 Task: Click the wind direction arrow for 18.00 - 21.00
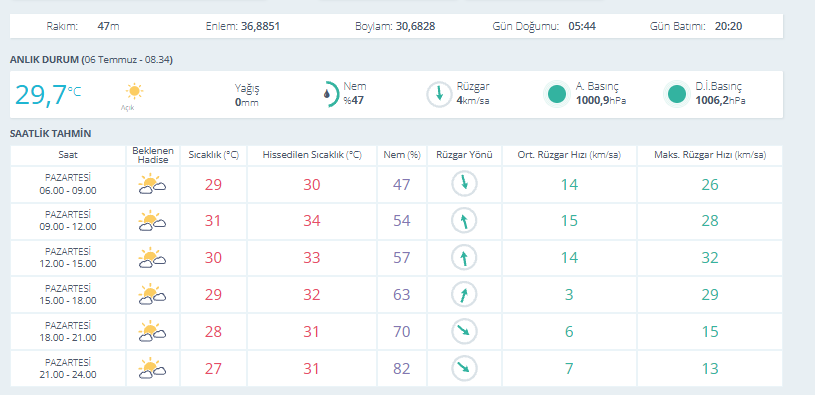(464, 332)
